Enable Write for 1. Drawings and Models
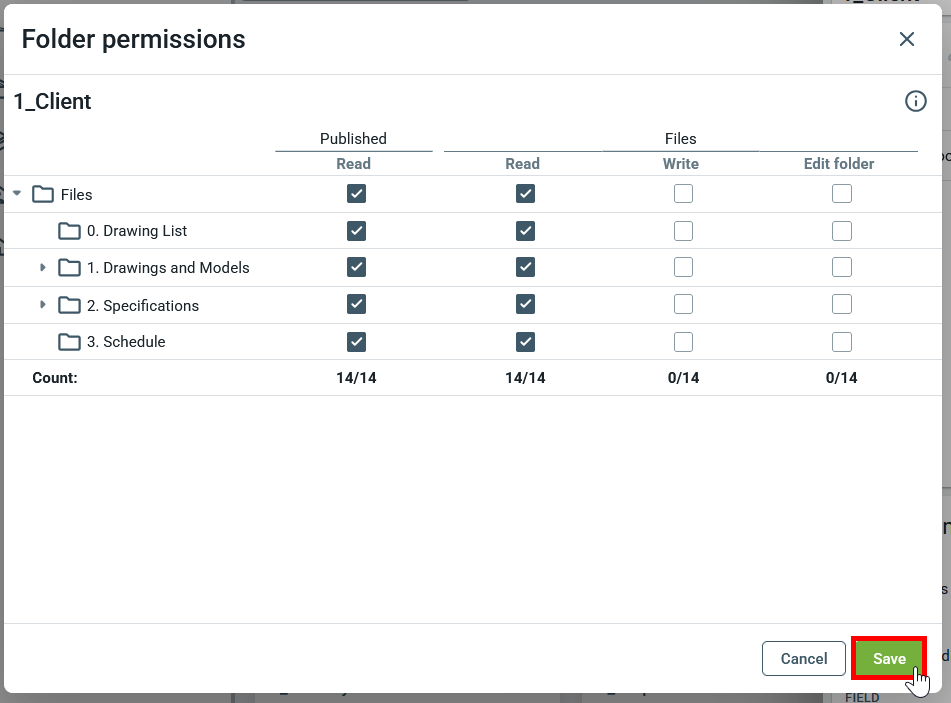Screen dimensions: 951x703 (x=683, y=268)
